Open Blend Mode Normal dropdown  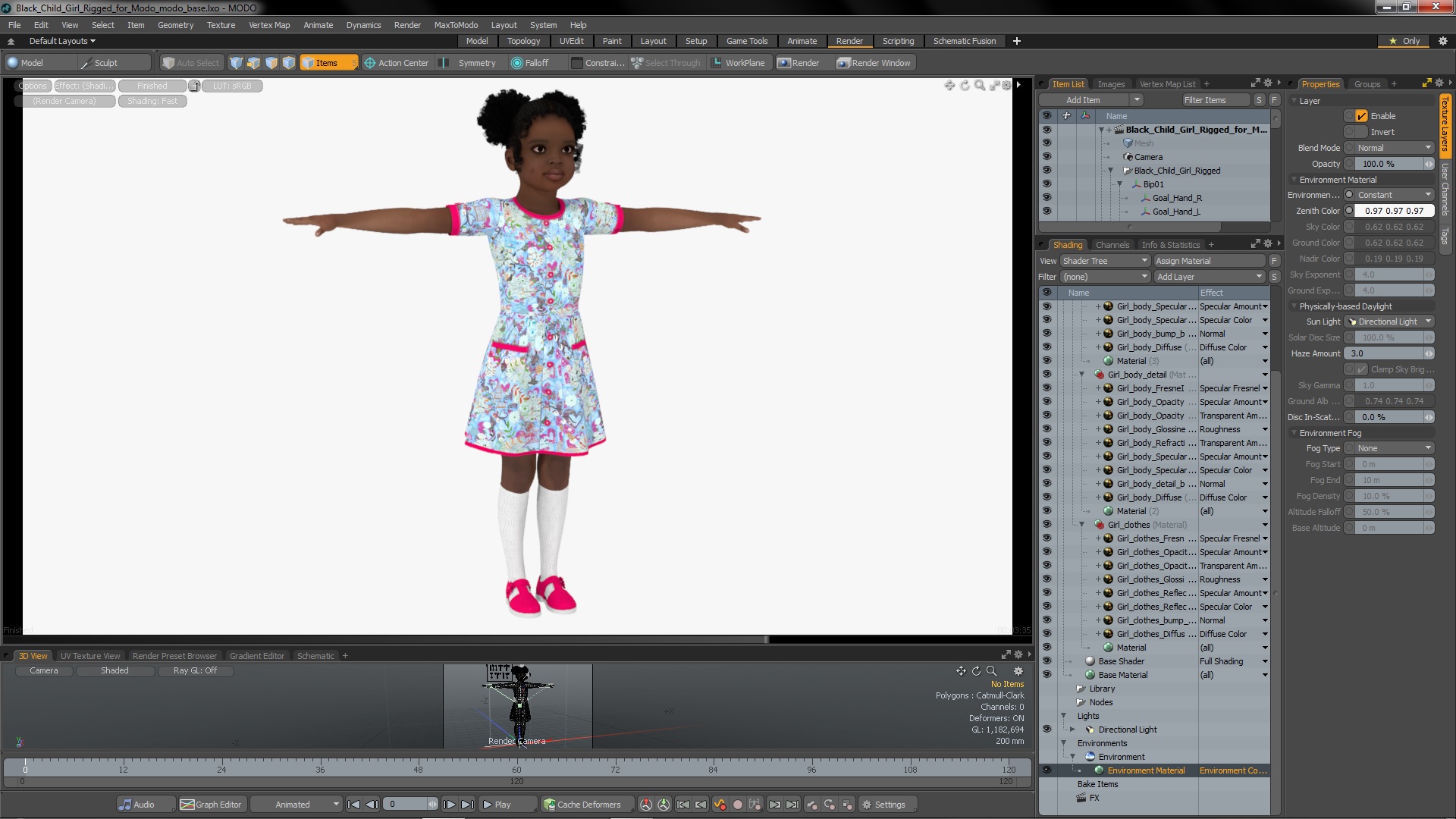pyautogui.click(x=1394, y=148)
